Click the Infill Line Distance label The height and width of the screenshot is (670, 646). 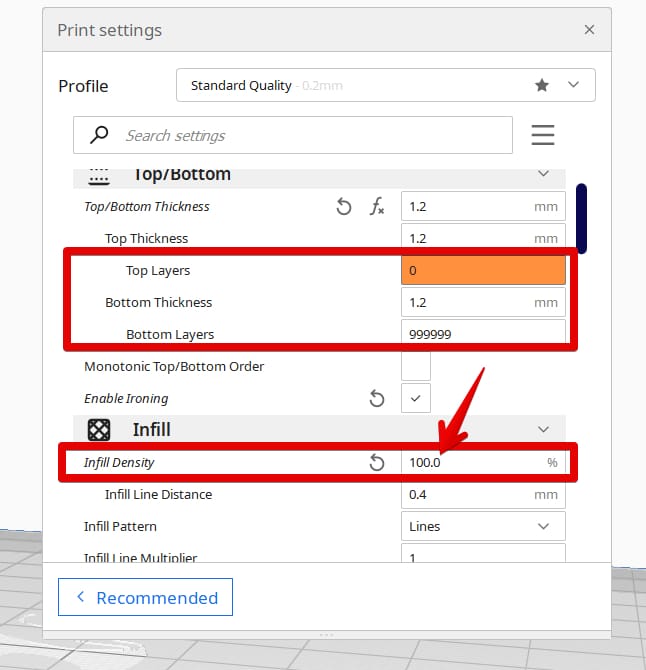(159, 494)
